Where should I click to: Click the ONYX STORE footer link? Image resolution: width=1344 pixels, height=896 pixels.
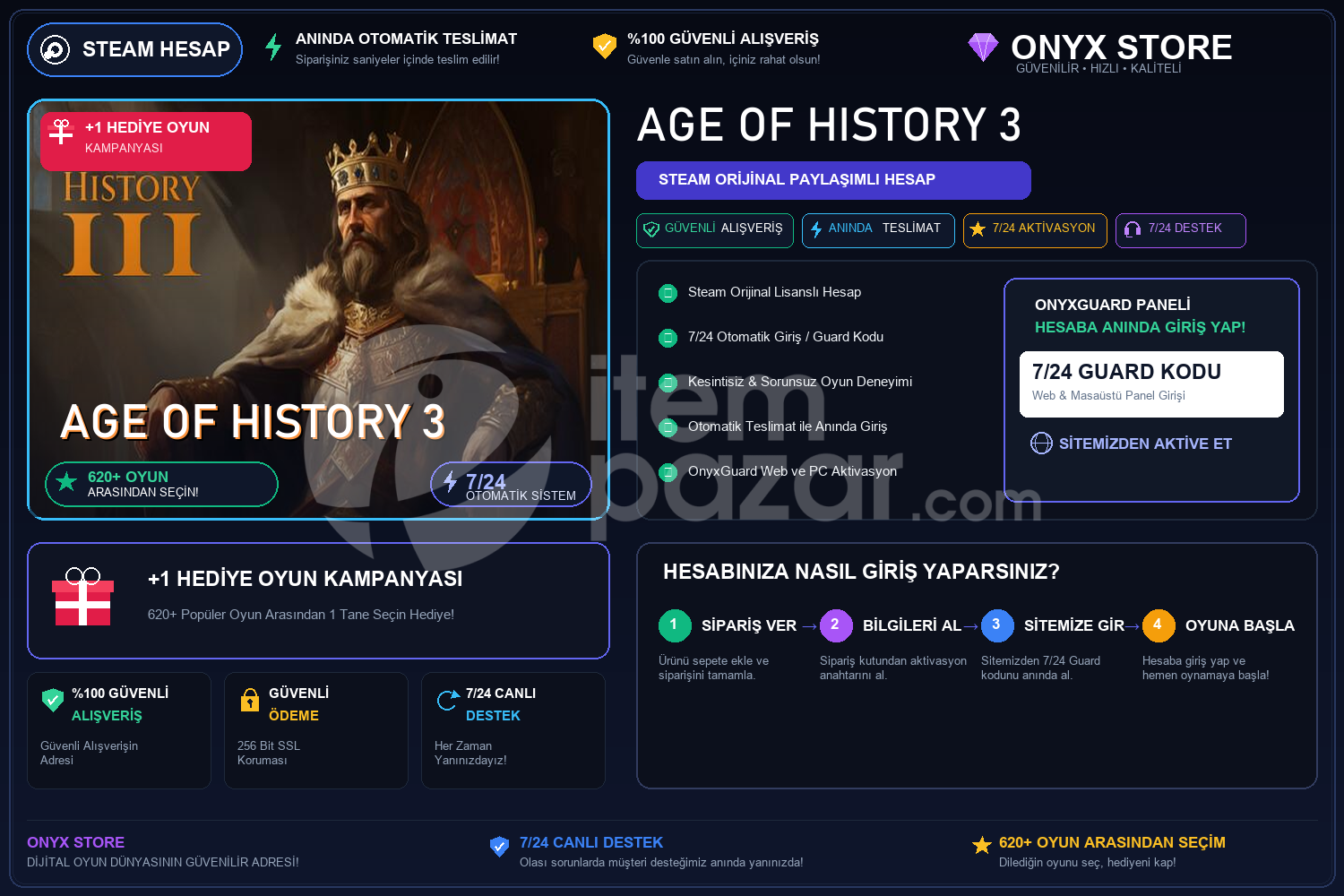pyautogui.click(x=75, y=842)
